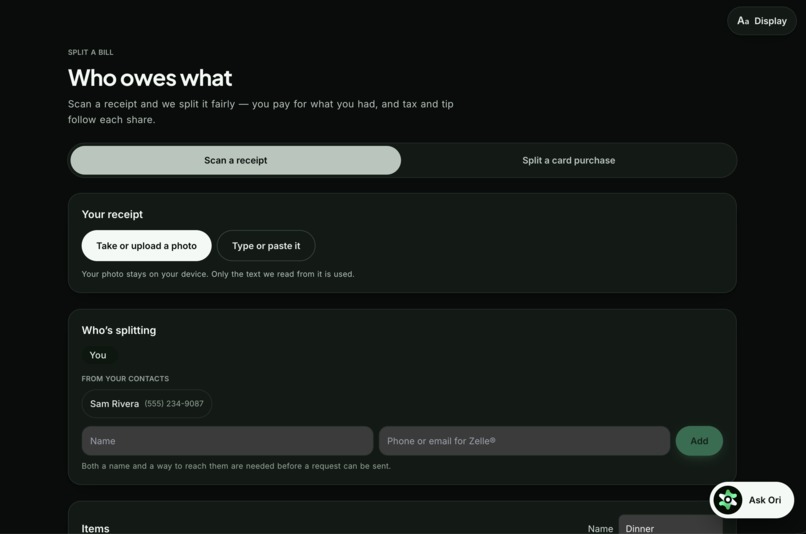Click the Both a name and a way note
Viewport: 806px width, 534px height.
(x=236, y=466)
